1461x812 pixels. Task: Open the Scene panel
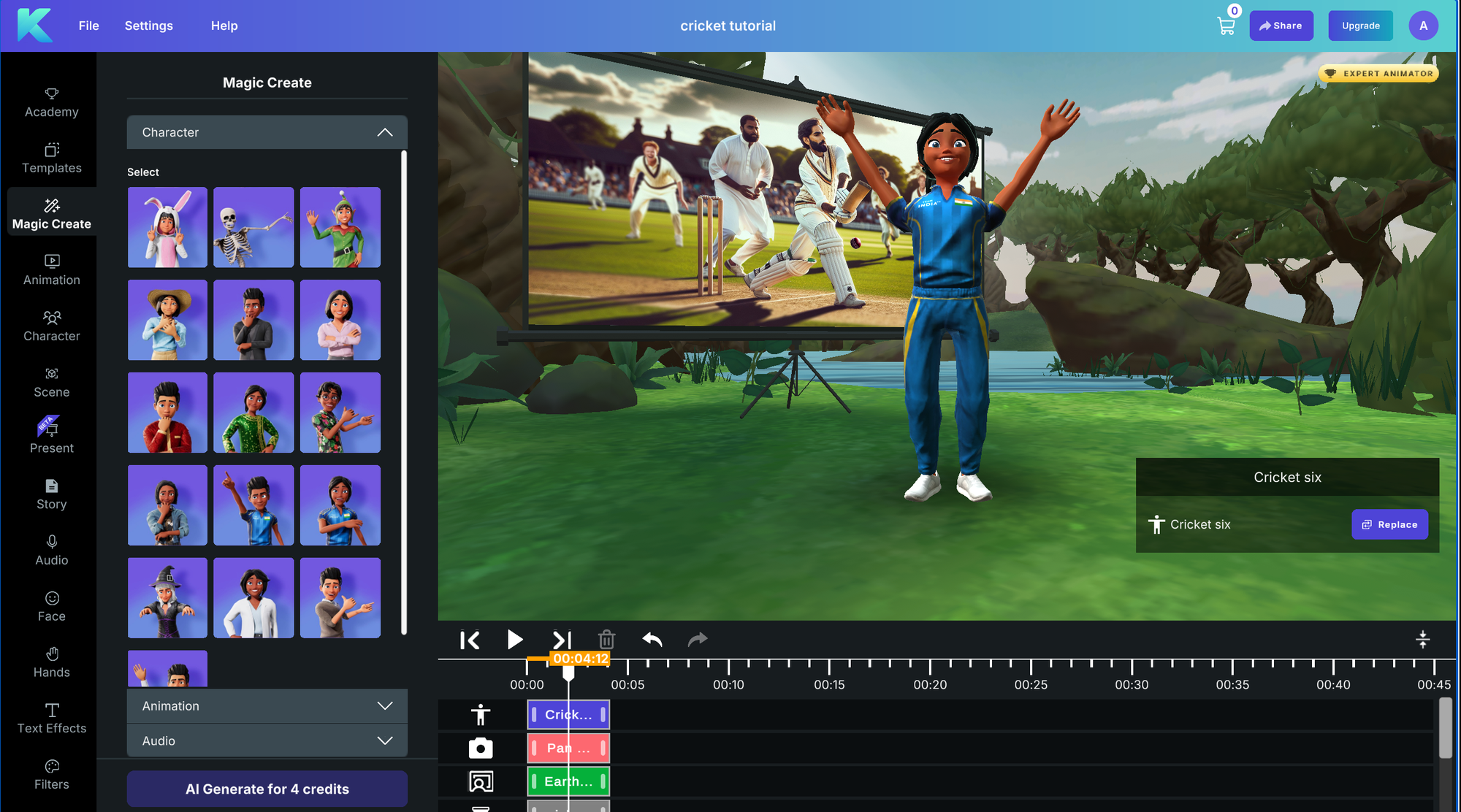pyautogui.click(x=51, y=382)
